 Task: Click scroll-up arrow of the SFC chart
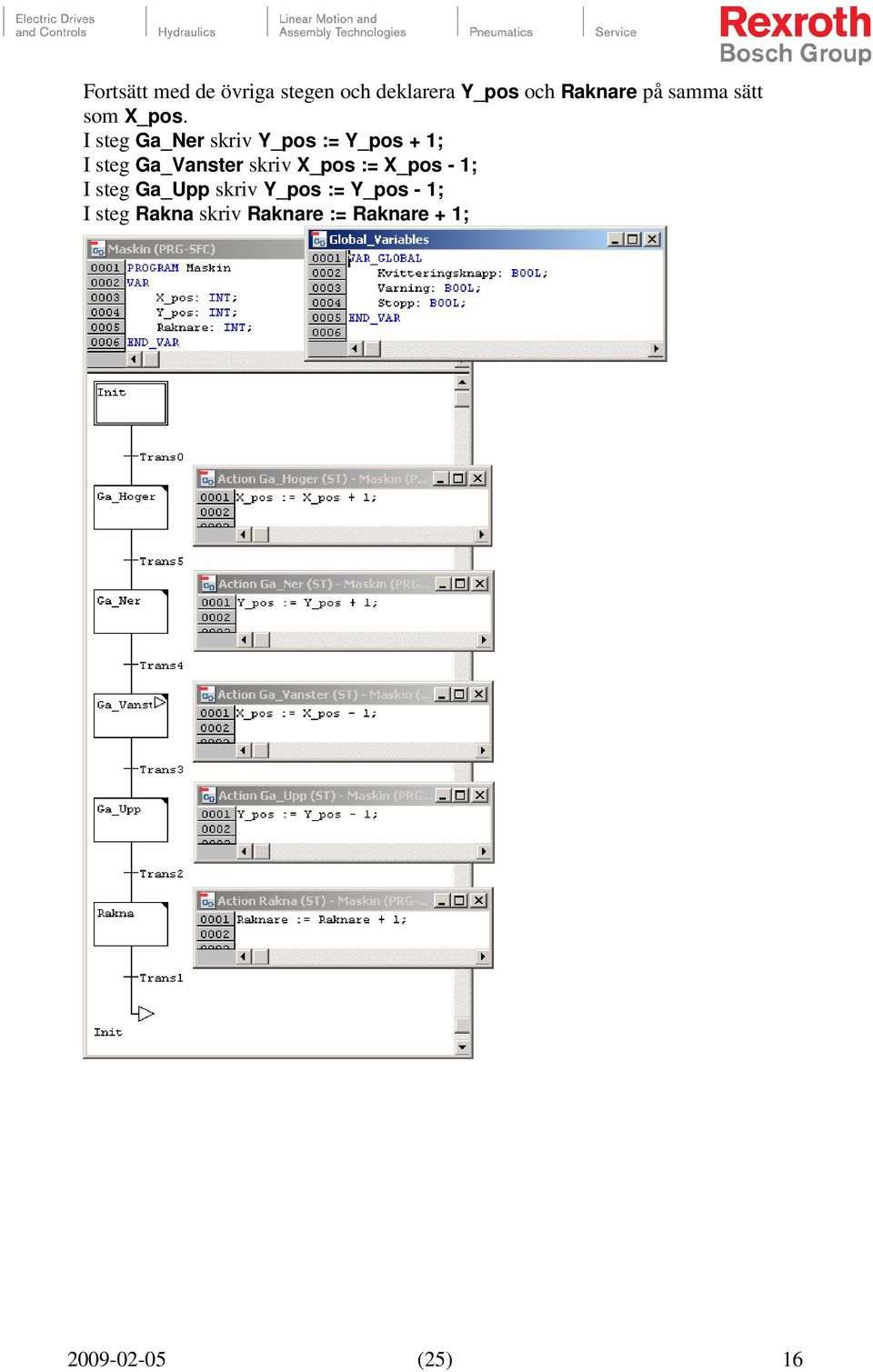point(463,384)
